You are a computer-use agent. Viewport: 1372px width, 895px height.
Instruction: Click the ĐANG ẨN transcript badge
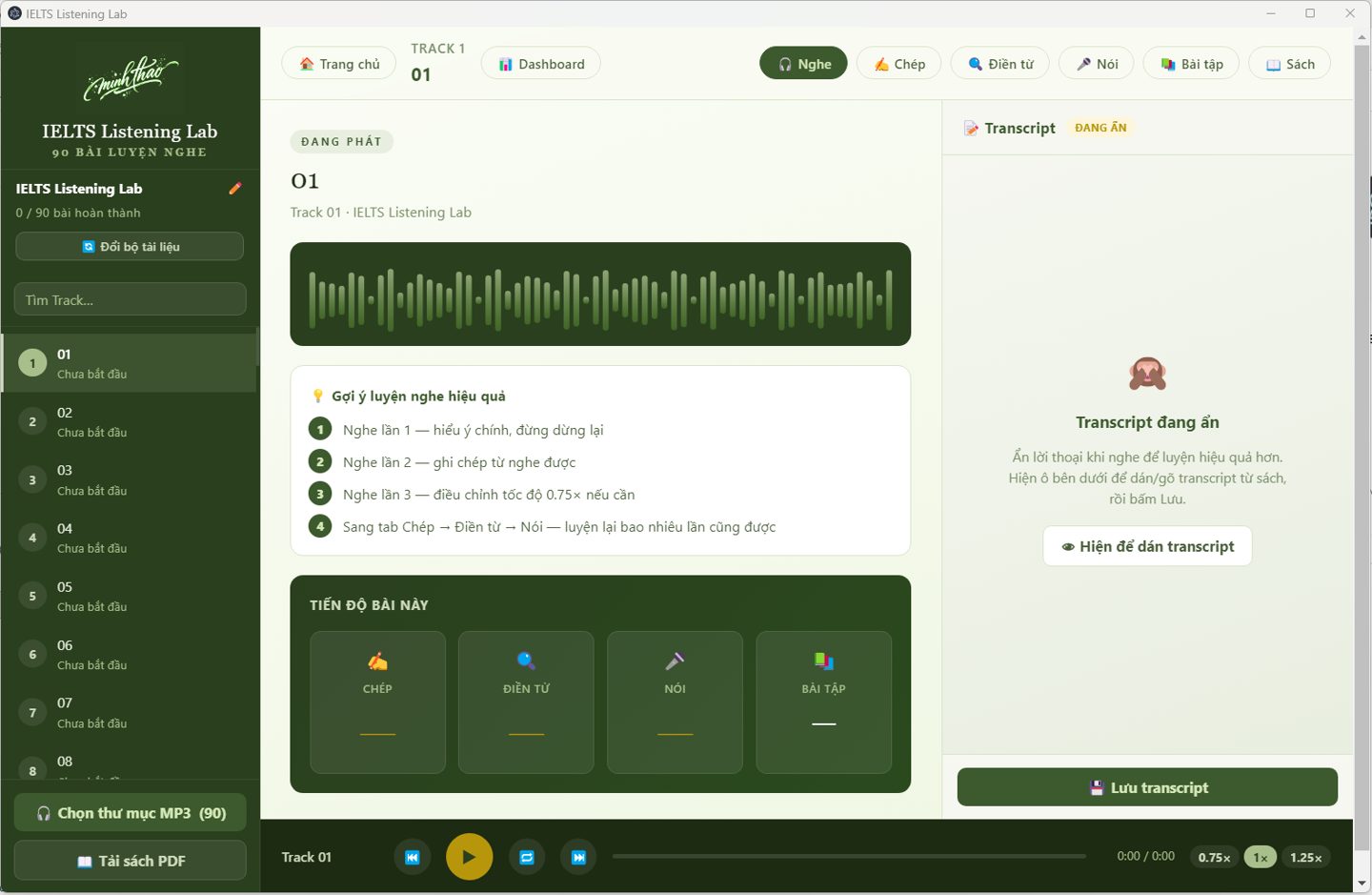[x=1100, y=128]
